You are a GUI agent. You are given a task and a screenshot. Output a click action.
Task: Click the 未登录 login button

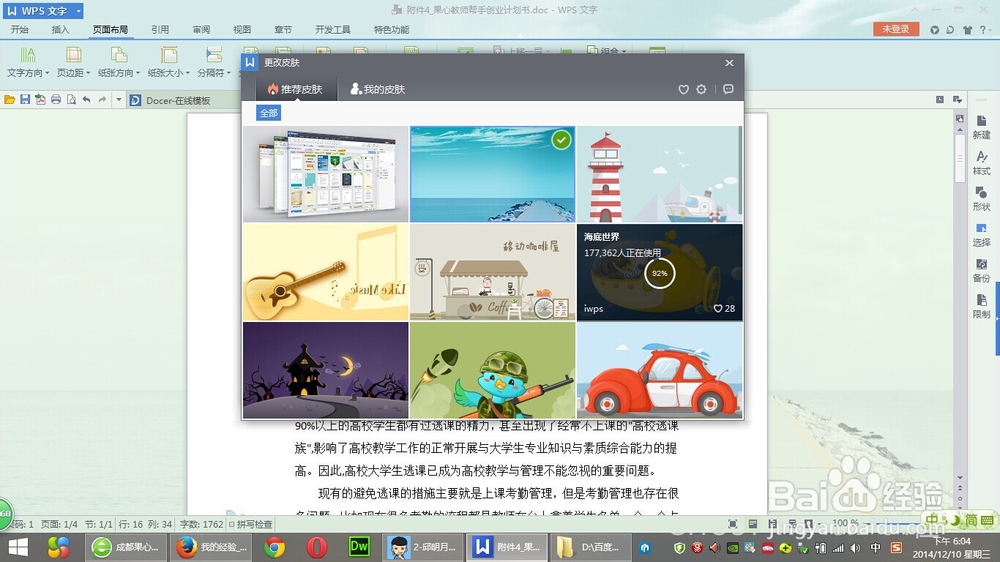[x=895, y=29]
